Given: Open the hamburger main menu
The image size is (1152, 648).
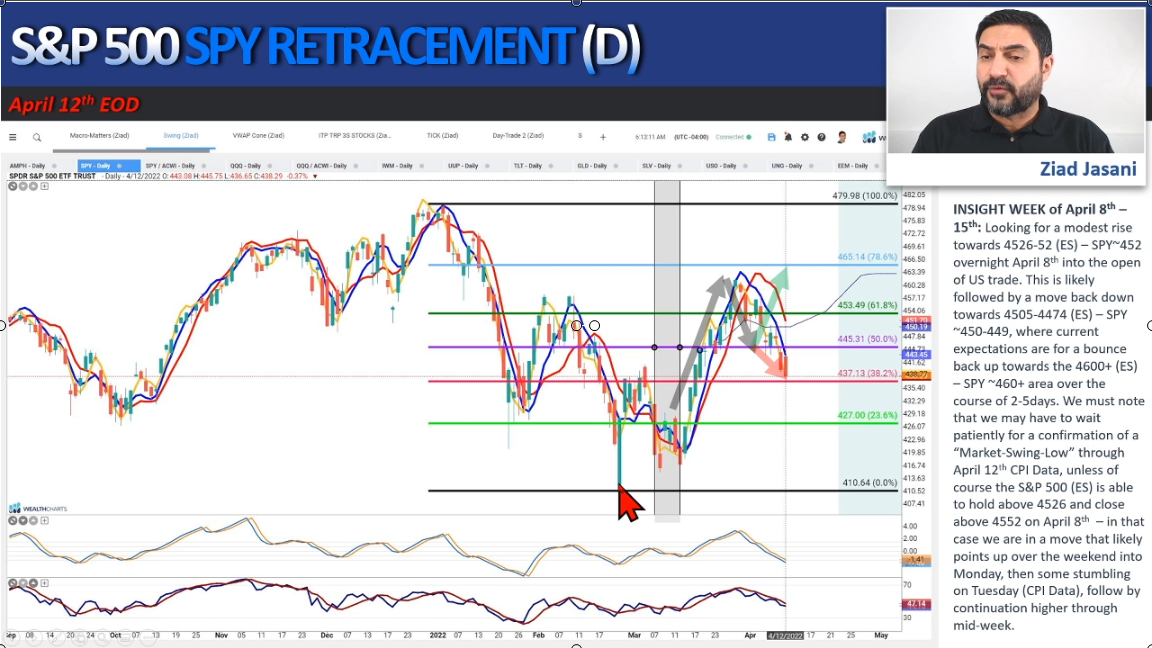Looking at the screenshot, I should point(12,137).
